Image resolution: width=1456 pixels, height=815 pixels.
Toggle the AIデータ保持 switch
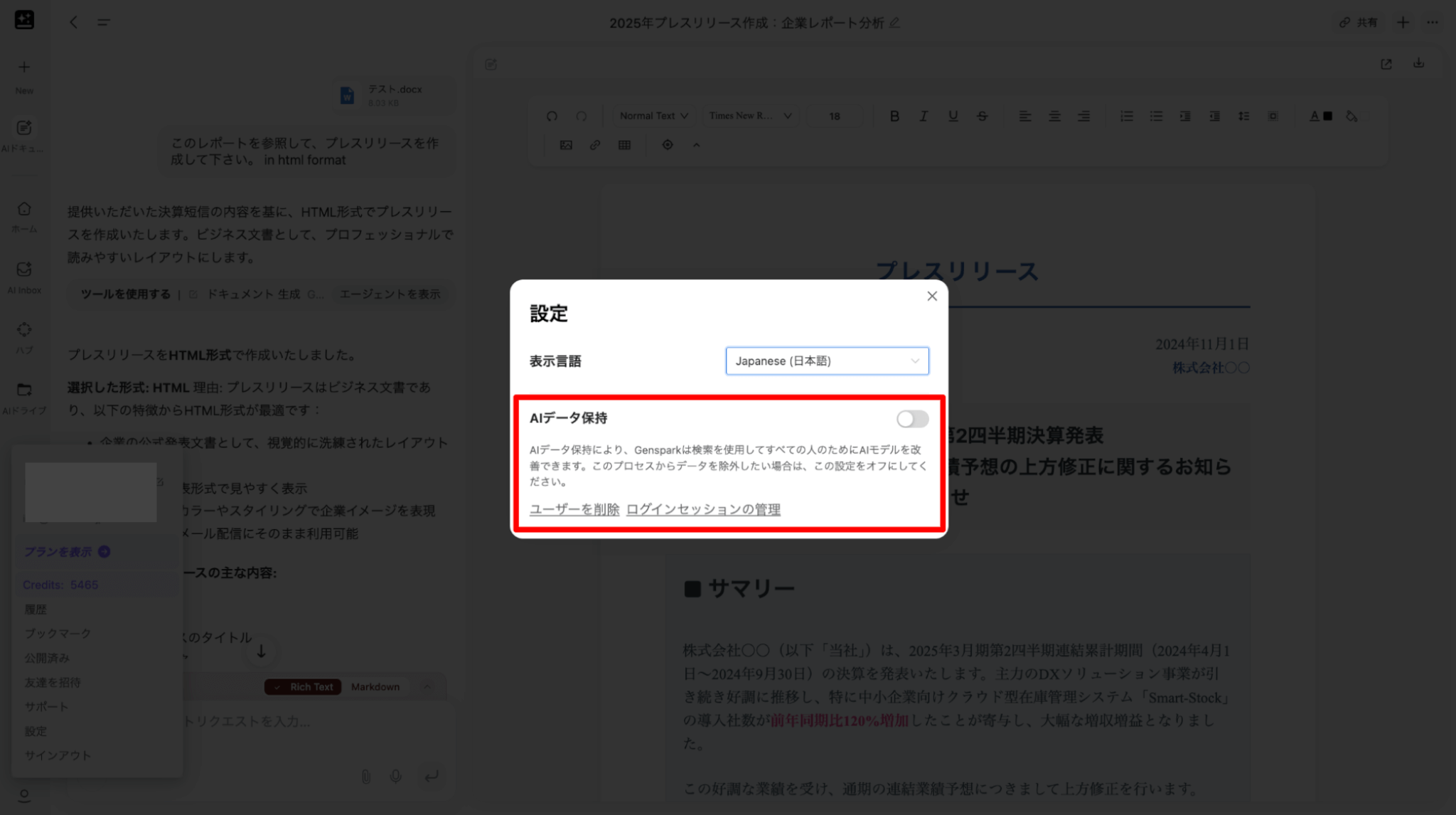912,419
